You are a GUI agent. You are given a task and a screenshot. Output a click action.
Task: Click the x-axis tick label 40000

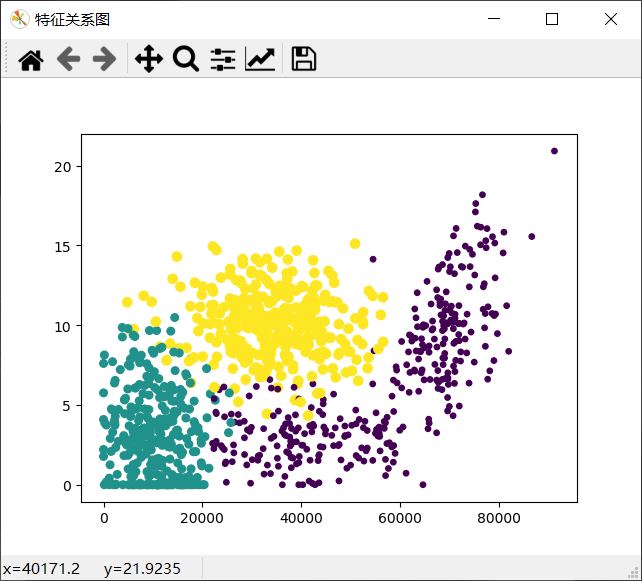point(301,518)
